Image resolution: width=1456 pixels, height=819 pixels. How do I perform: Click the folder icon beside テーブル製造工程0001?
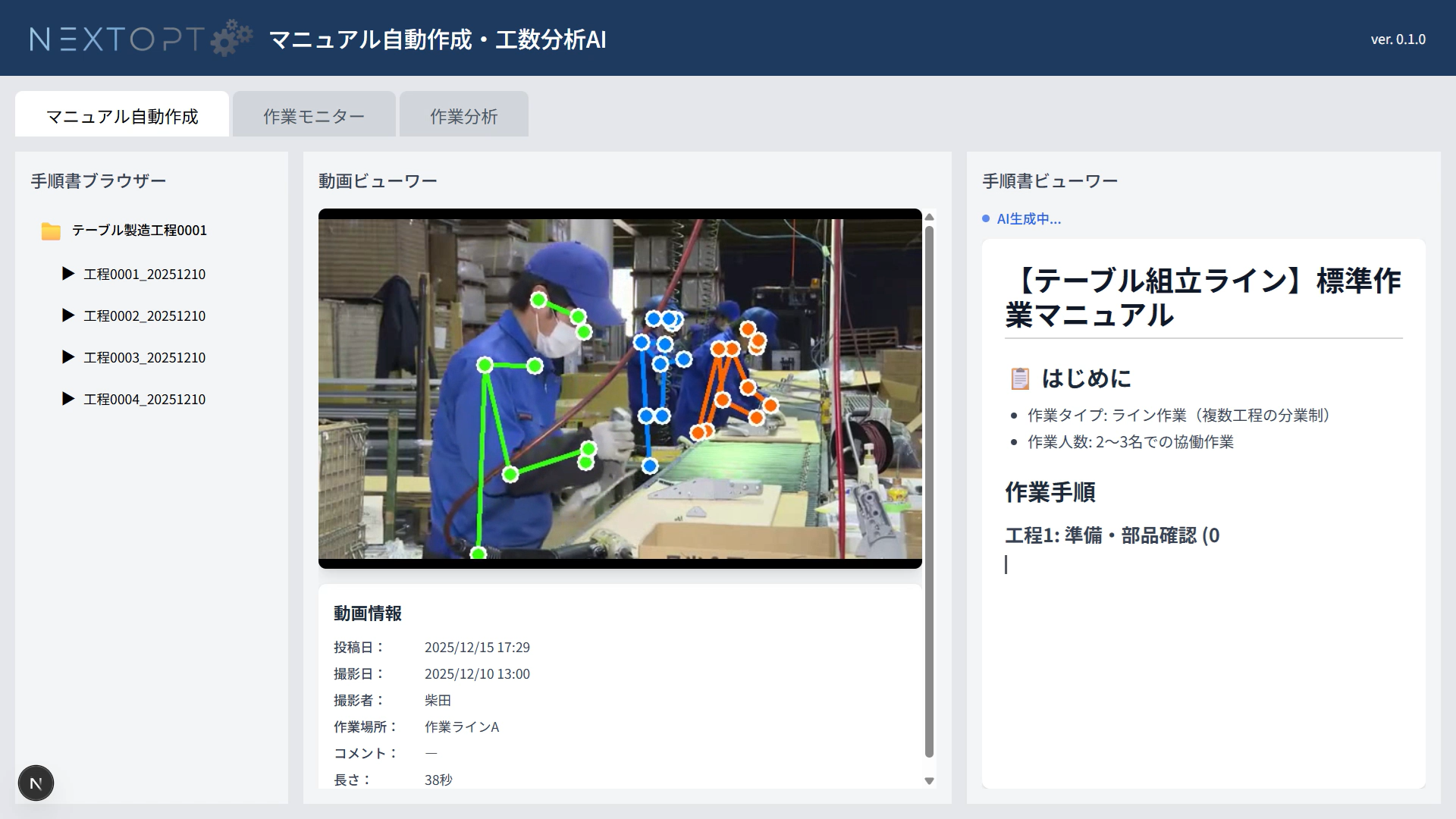tap(50, 230)
